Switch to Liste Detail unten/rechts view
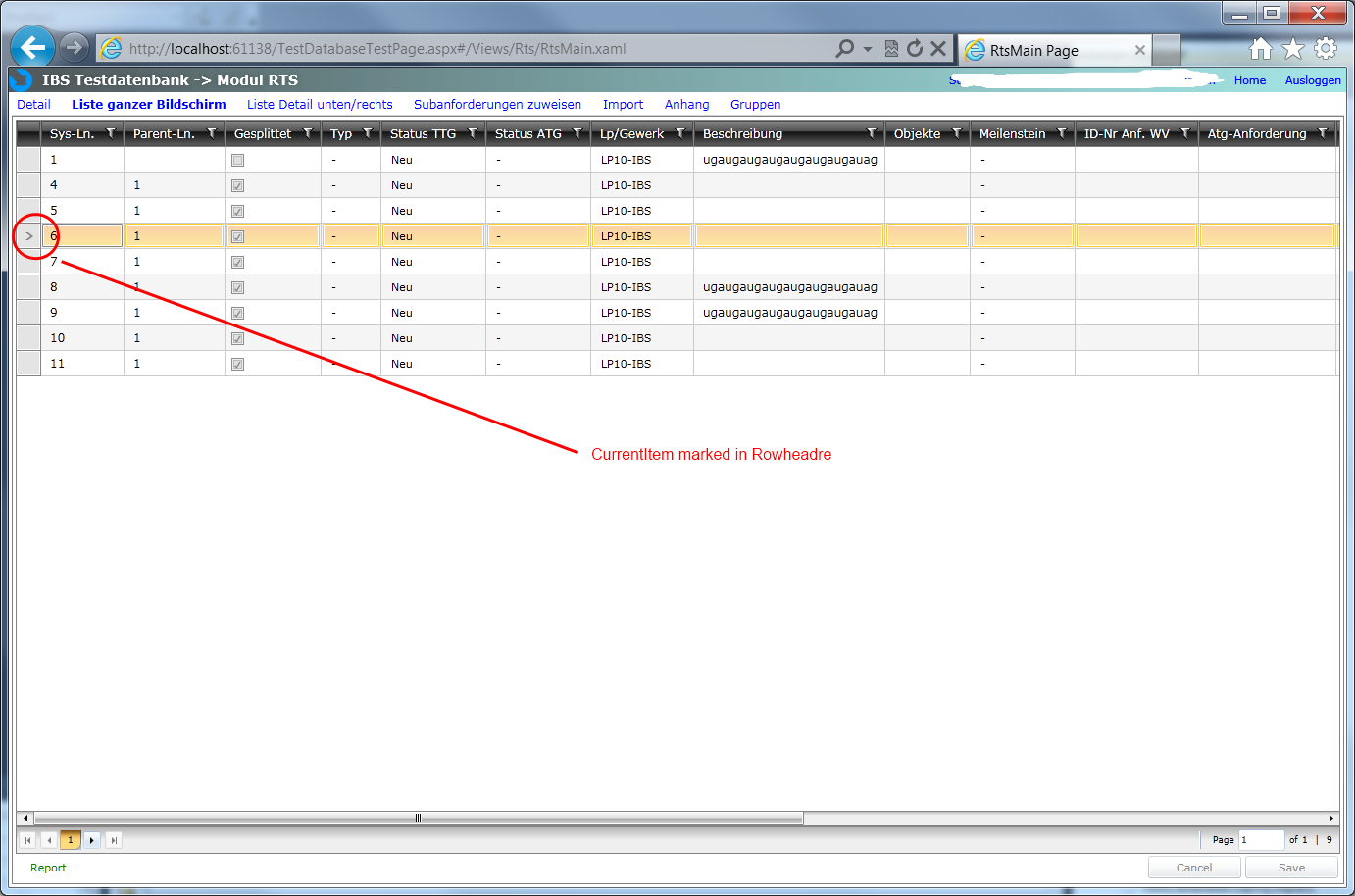 (x=320, y=105)
